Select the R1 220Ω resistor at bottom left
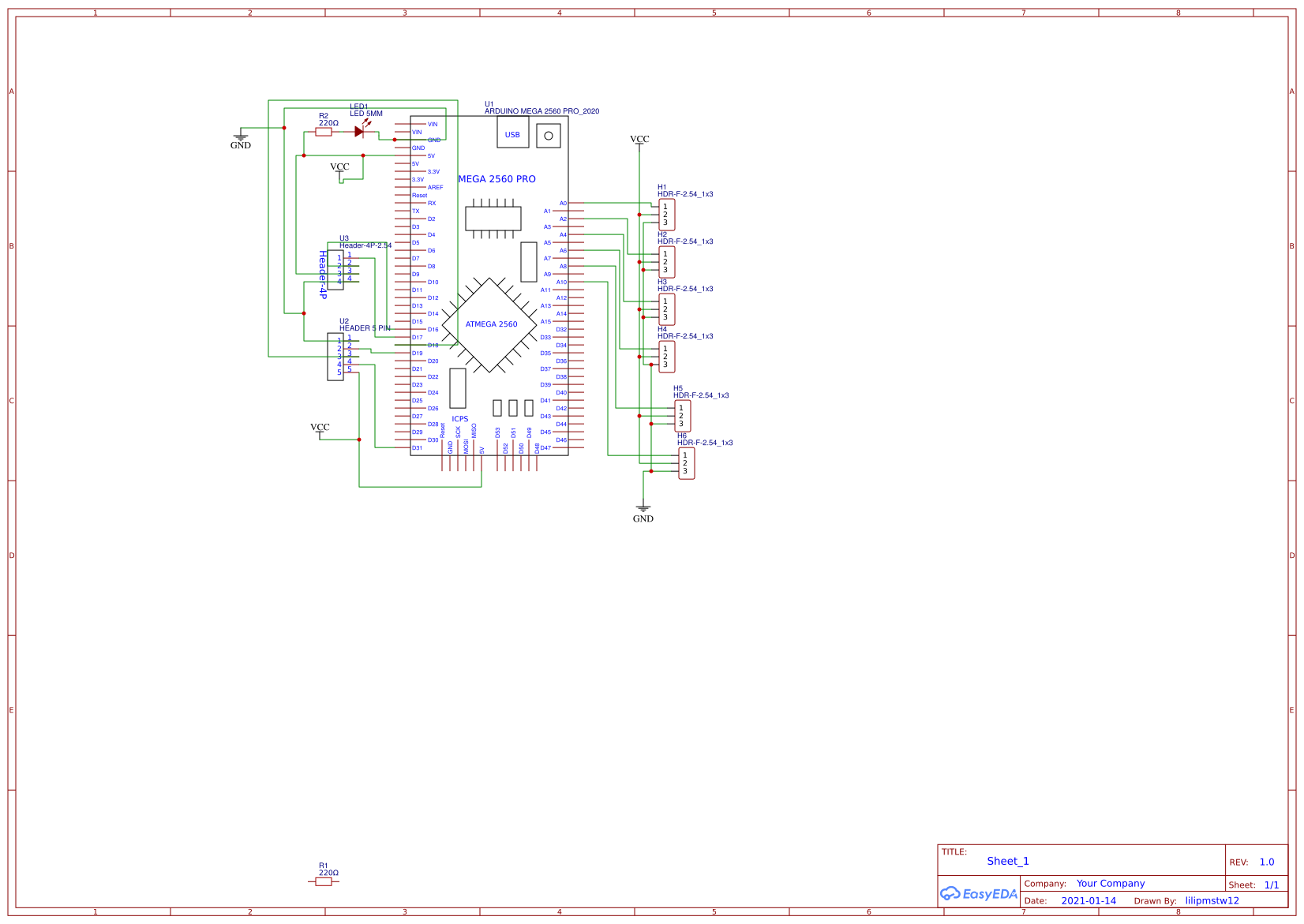Viewport: 1304px width, 924px height. [324, 882]
